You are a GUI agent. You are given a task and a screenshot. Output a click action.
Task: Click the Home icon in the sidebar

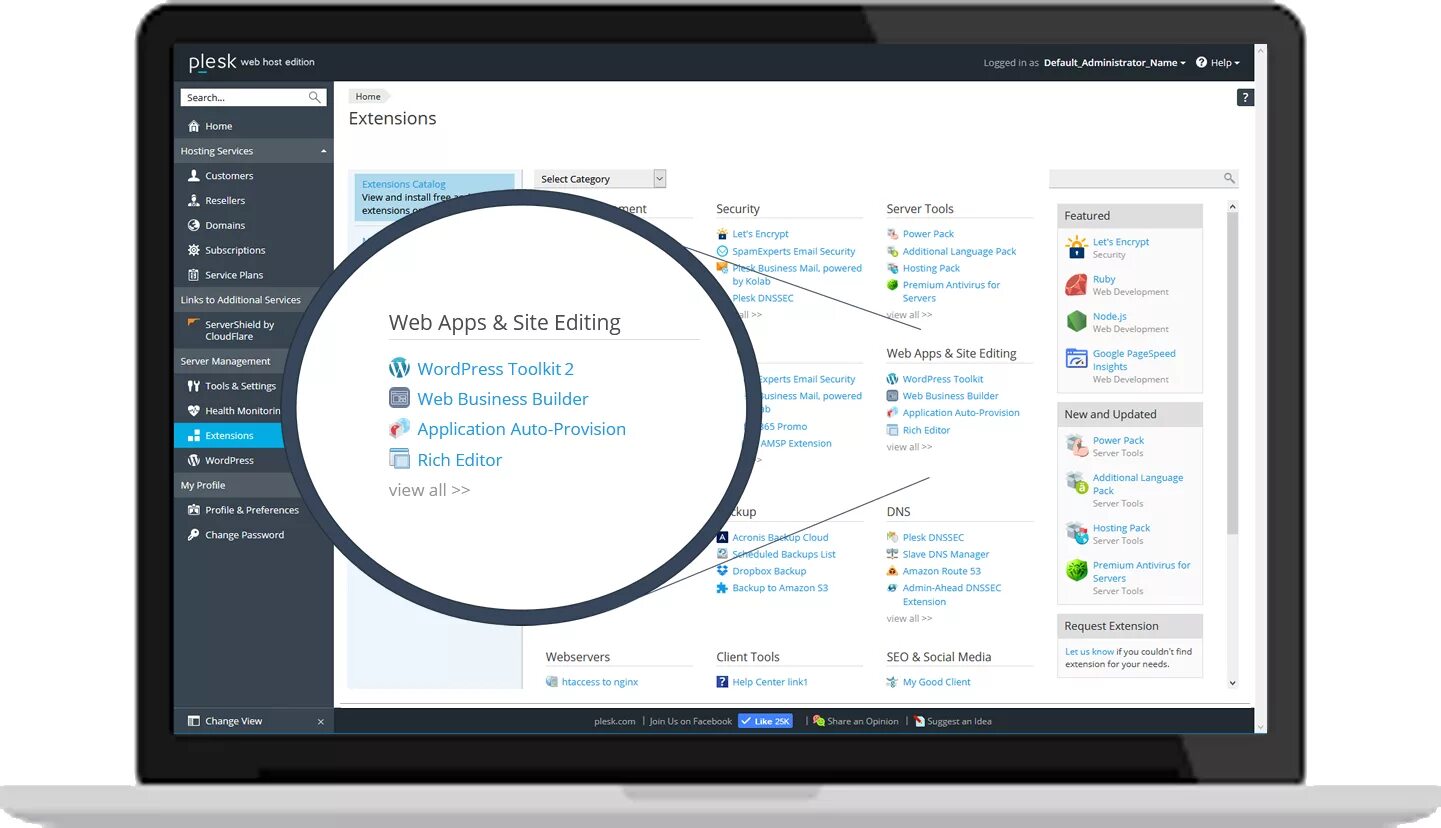click(x=194, y=126)
